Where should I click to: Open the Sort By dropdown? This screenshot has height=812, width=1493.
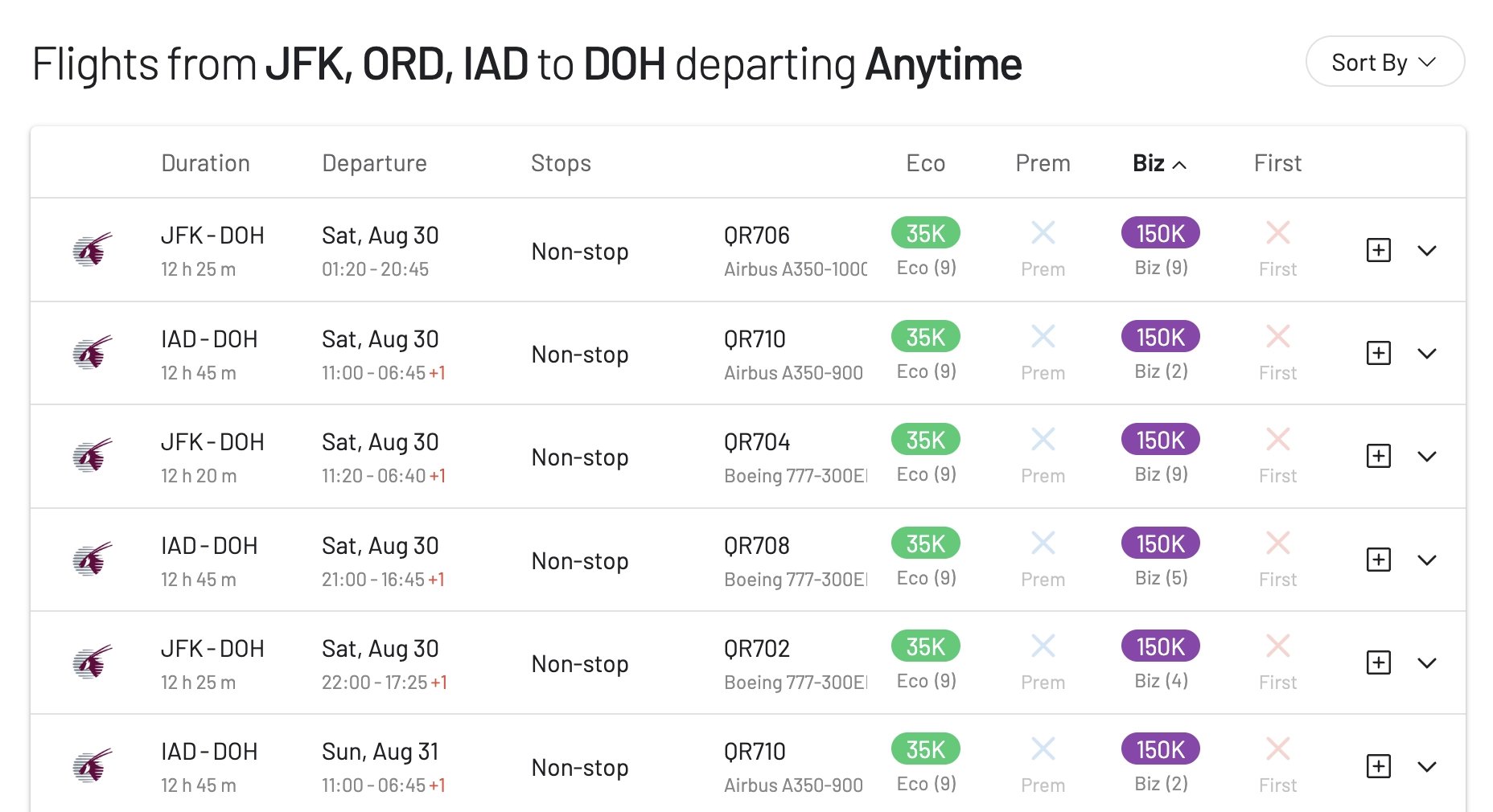pyautogui.click(x=1384, y=62)
